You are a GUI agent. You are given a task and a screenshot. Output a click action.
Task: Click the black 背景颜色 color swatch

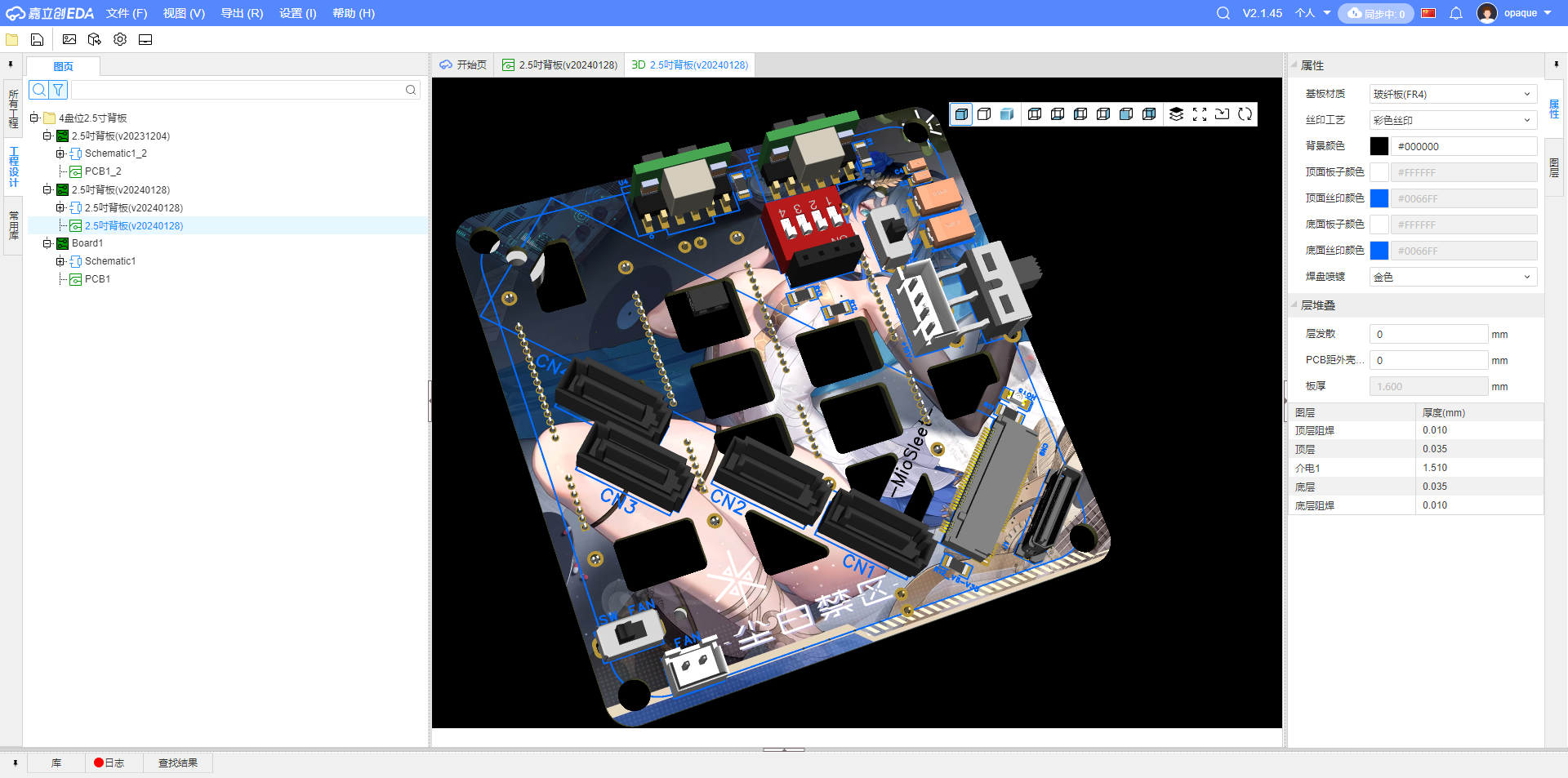pyautogui.click(x=1379, y=146)
